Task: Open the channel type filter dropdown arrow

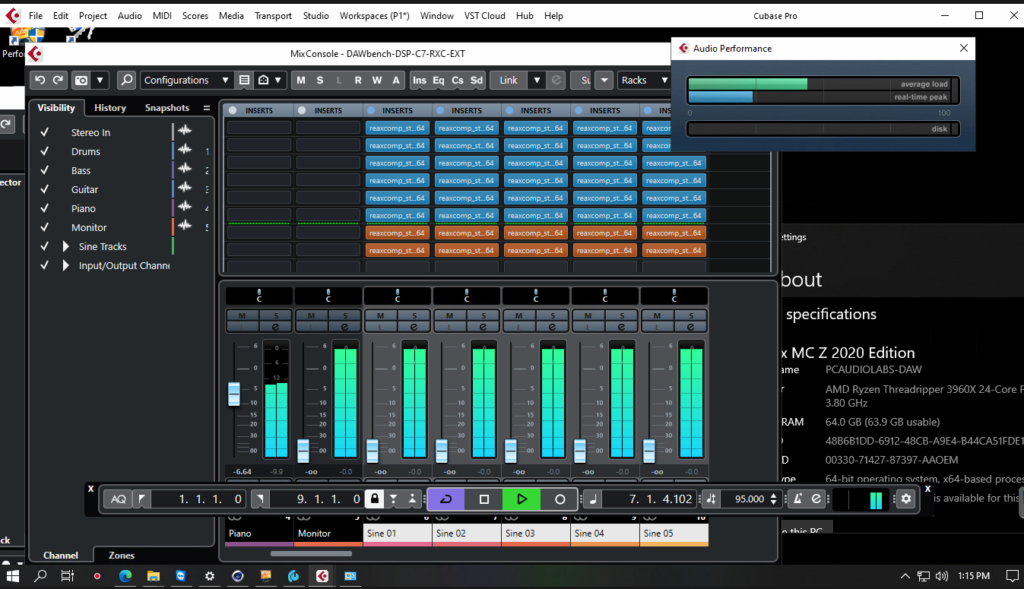Action: (x=278, y=80)
